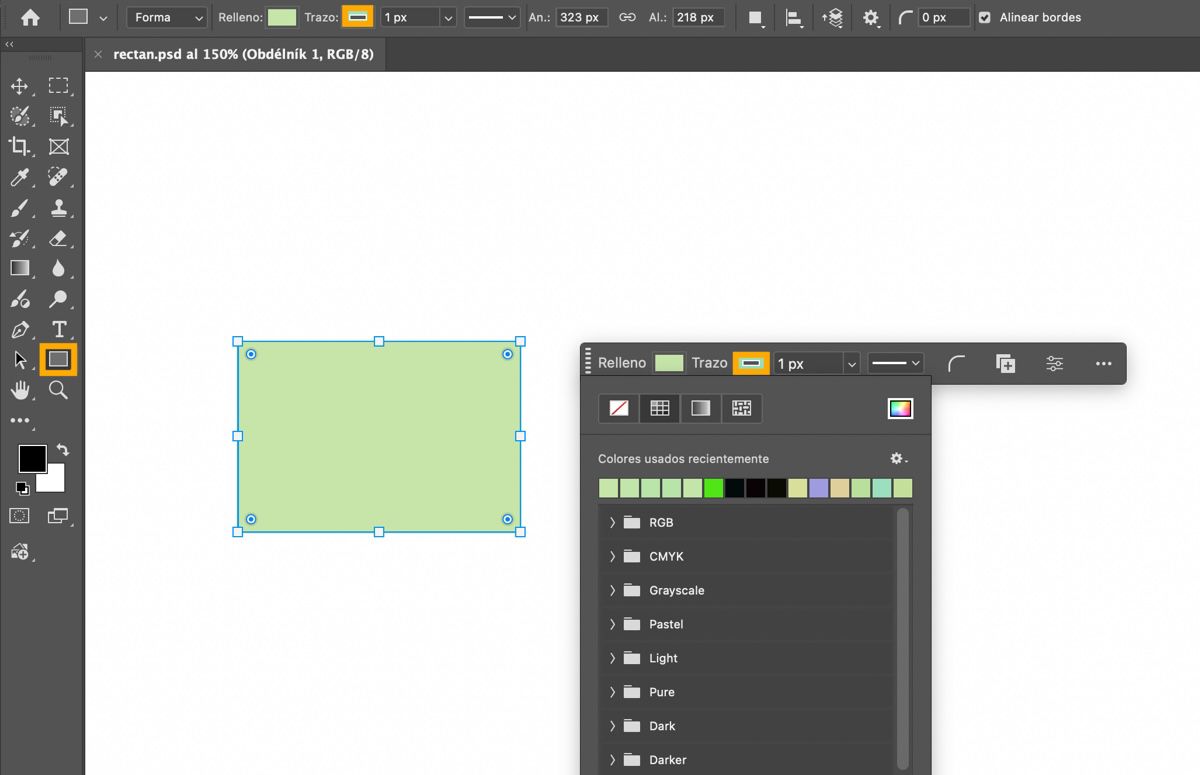Image resolution: width=1200 pixels, height=775 pixels.
Task: Select the Hand tool
Action: (20, 390)
